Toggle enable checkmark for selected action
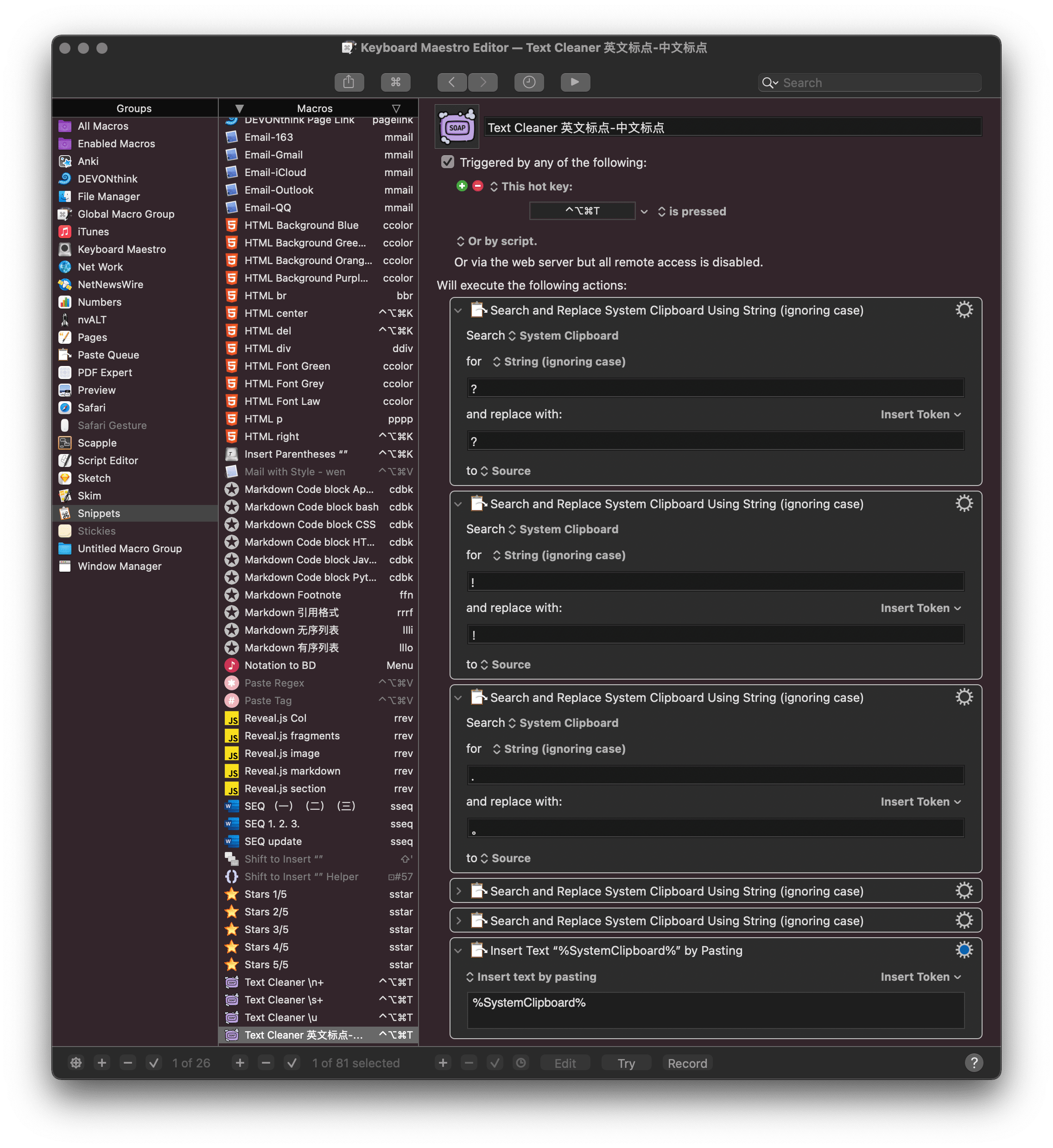The image size is (1053, 1148). 495,1063
